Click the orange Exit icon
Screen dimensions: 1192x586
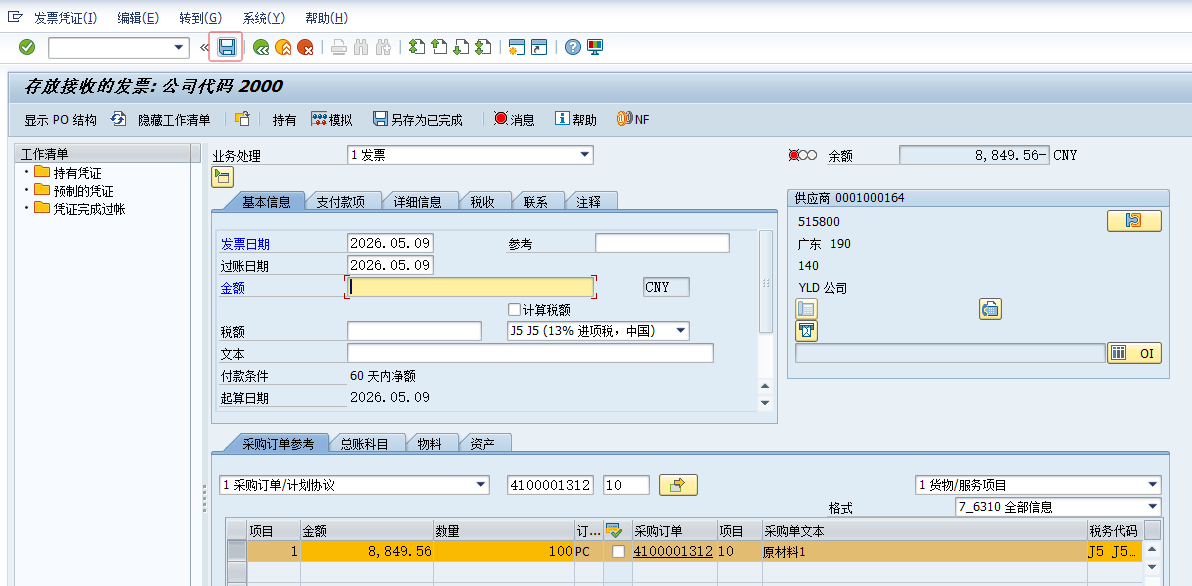[283, 47]
